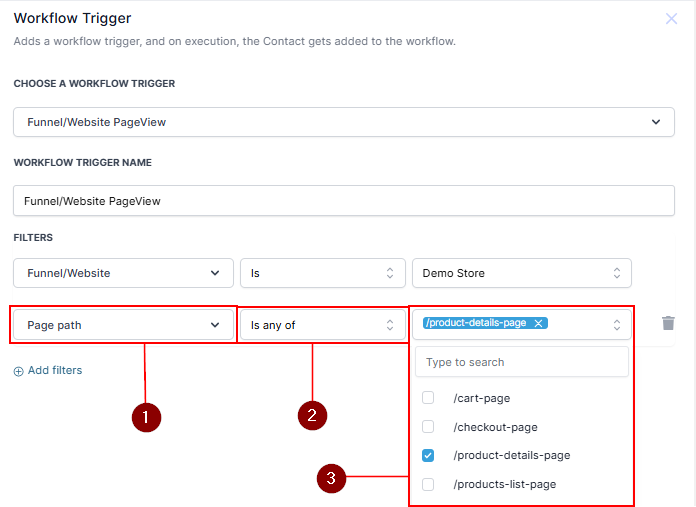Viewport: 696px width, 507px height.
Task: Enable the /checkout-page checkbox
Action: coord(428,427)
